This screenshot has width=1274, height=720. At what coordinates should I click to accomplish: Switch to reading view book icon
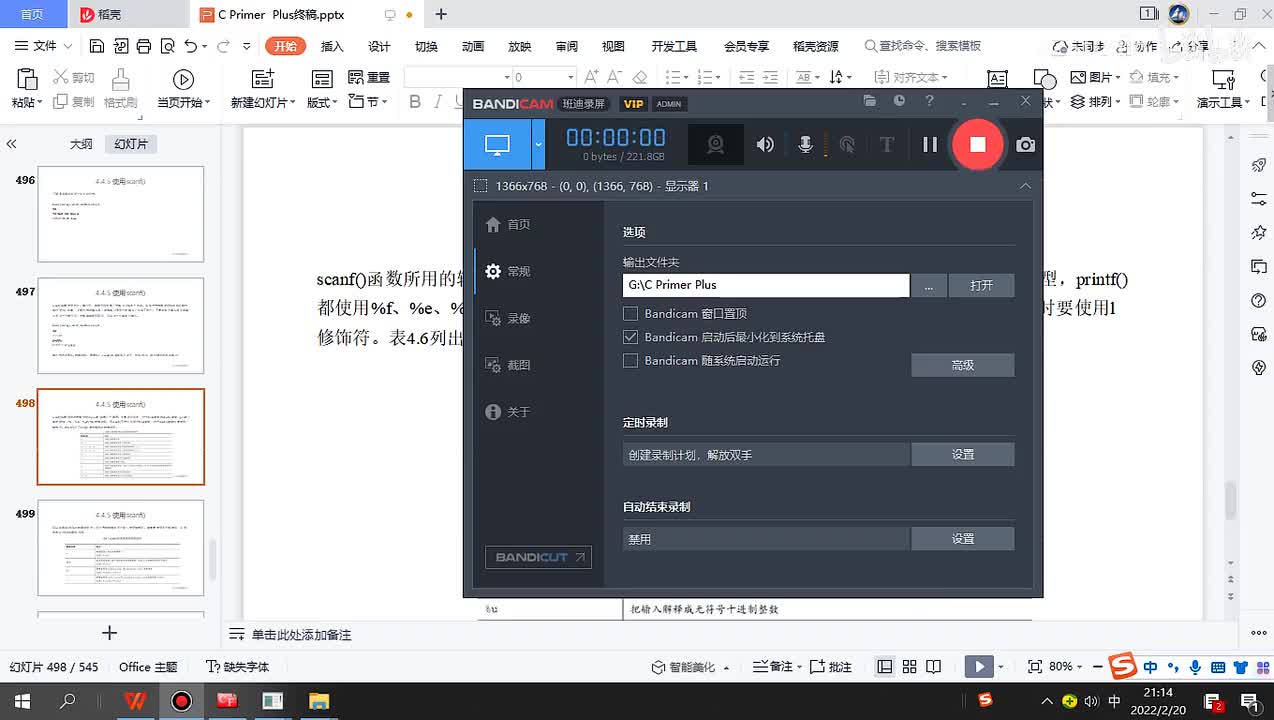[933, 667]
